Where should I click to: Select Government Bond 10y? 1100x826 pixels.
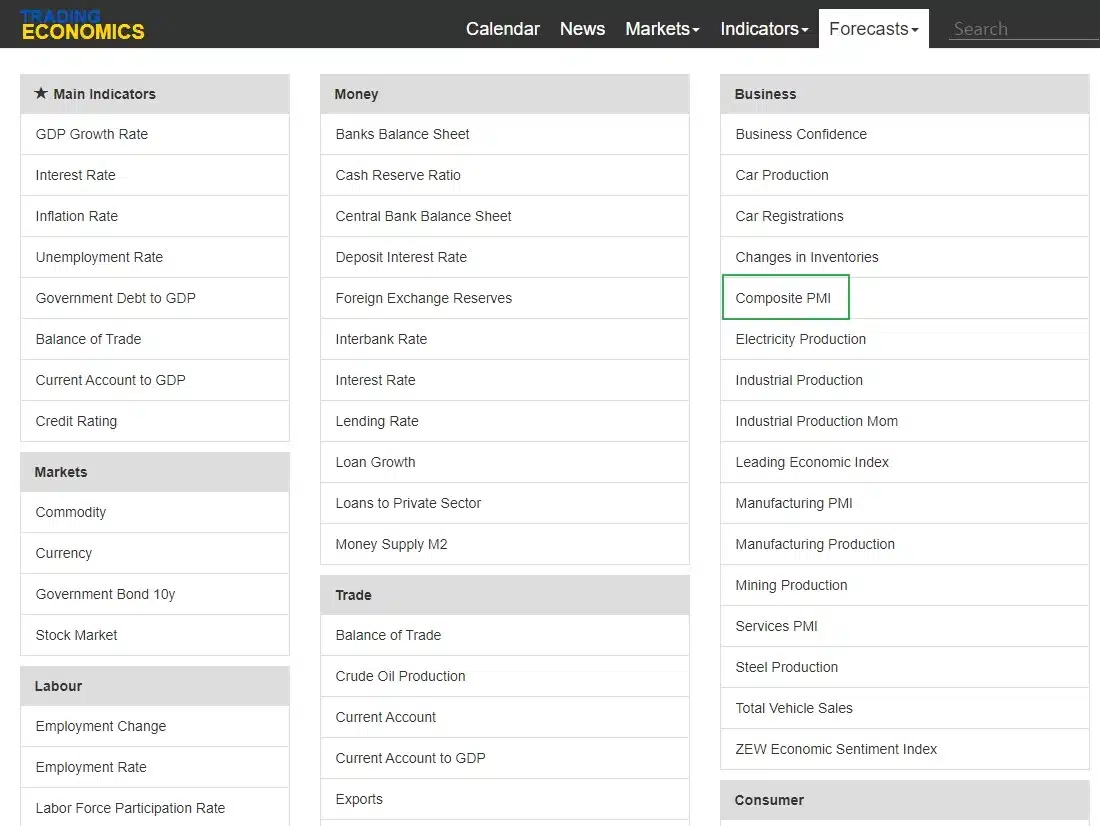pos(105,594)
